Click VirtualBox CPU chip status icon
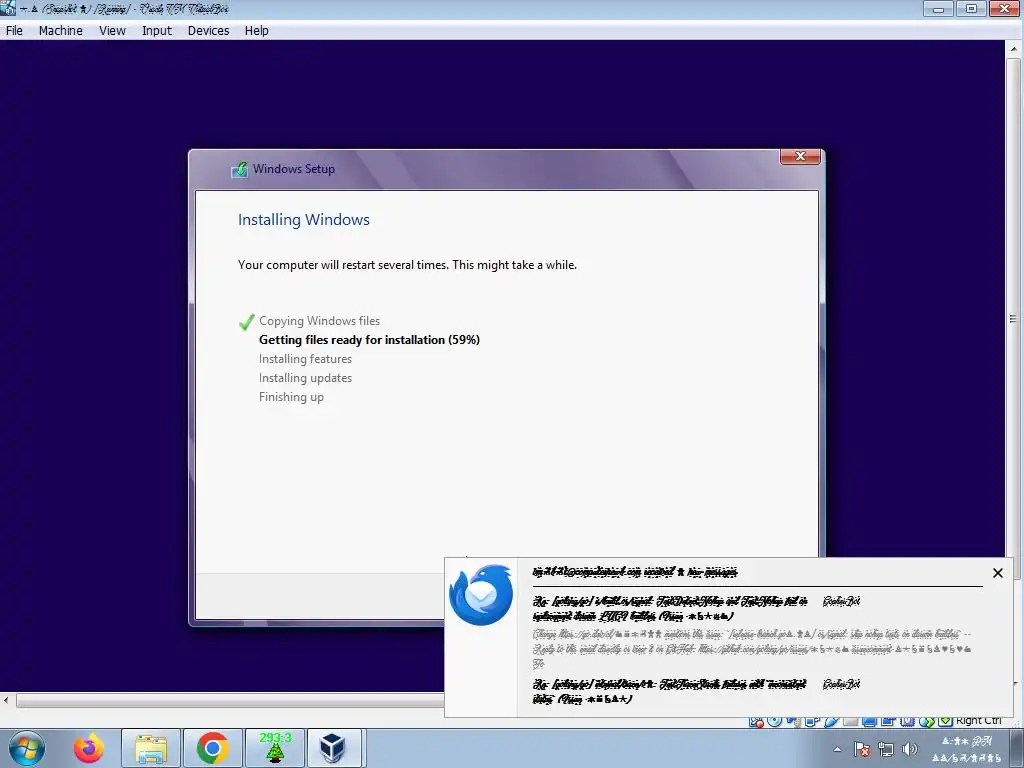Image resolution: width=1024 pixels, height=768 pixels. (x=906, y=720)
